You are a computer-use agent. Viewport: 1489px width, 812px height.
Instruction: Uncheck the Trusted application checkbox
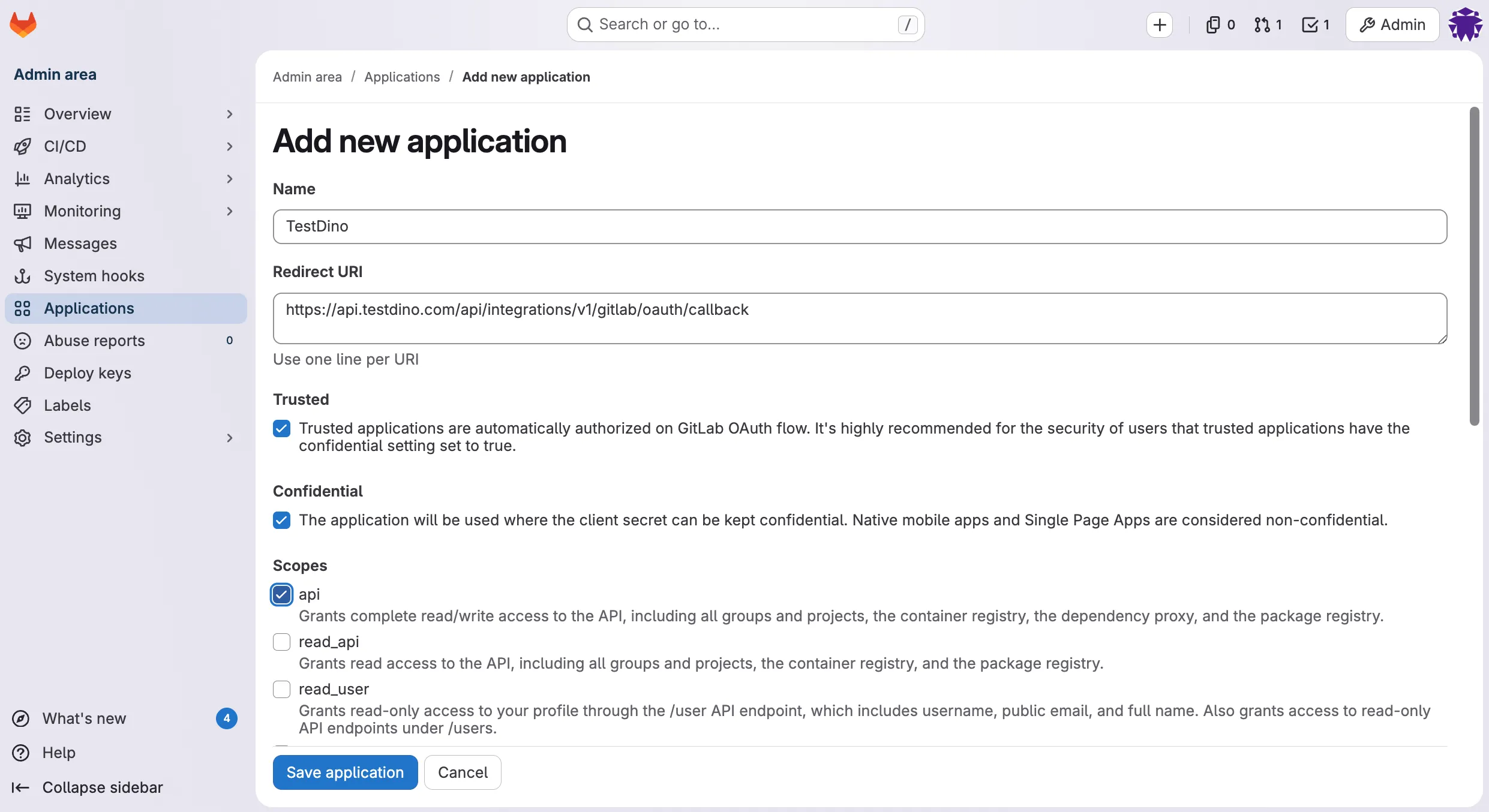[281, 428]
